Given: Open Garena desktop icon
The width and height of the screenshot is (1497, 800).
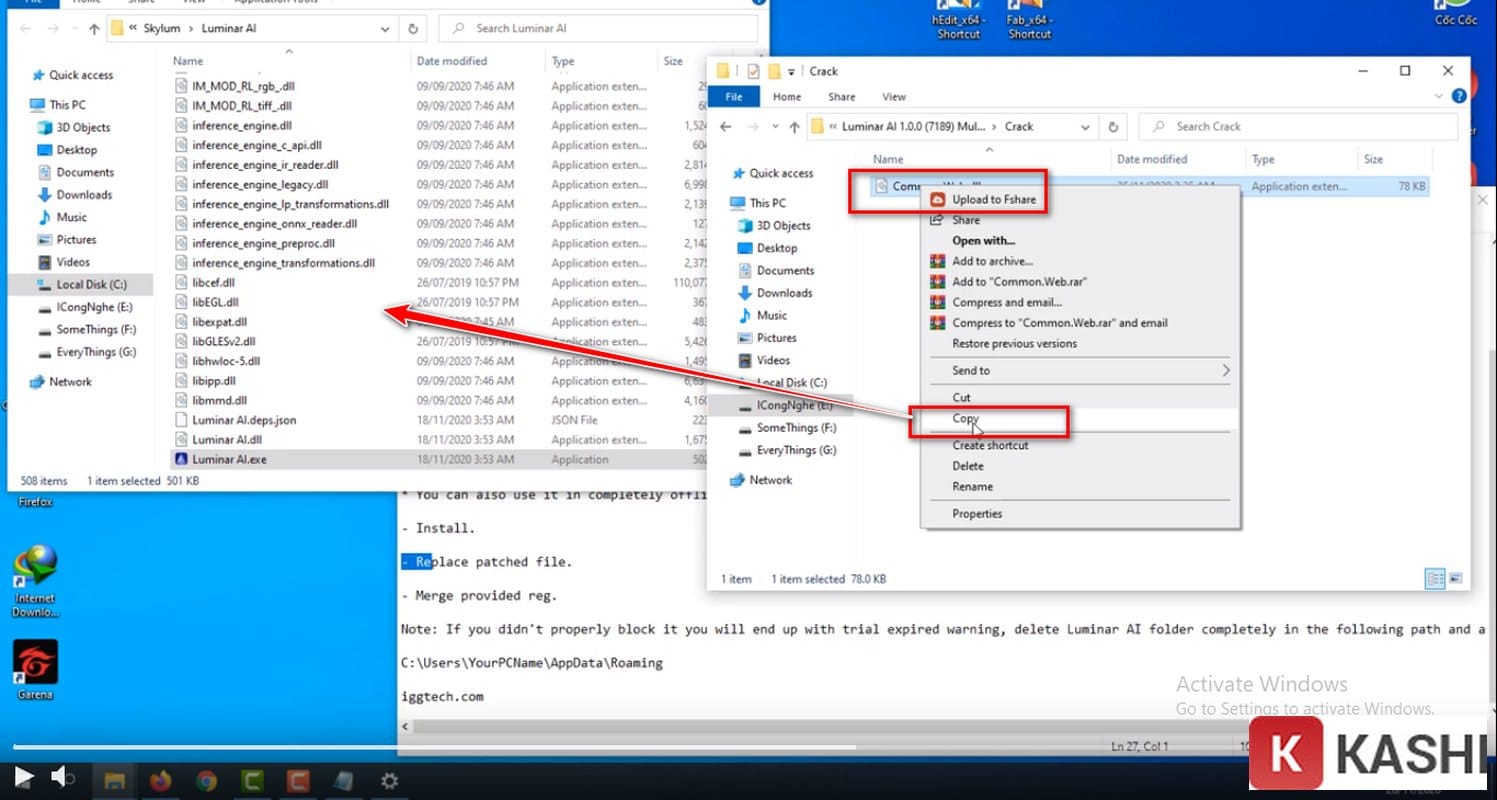Looking at the screenshot, I should tap(35, 669).
